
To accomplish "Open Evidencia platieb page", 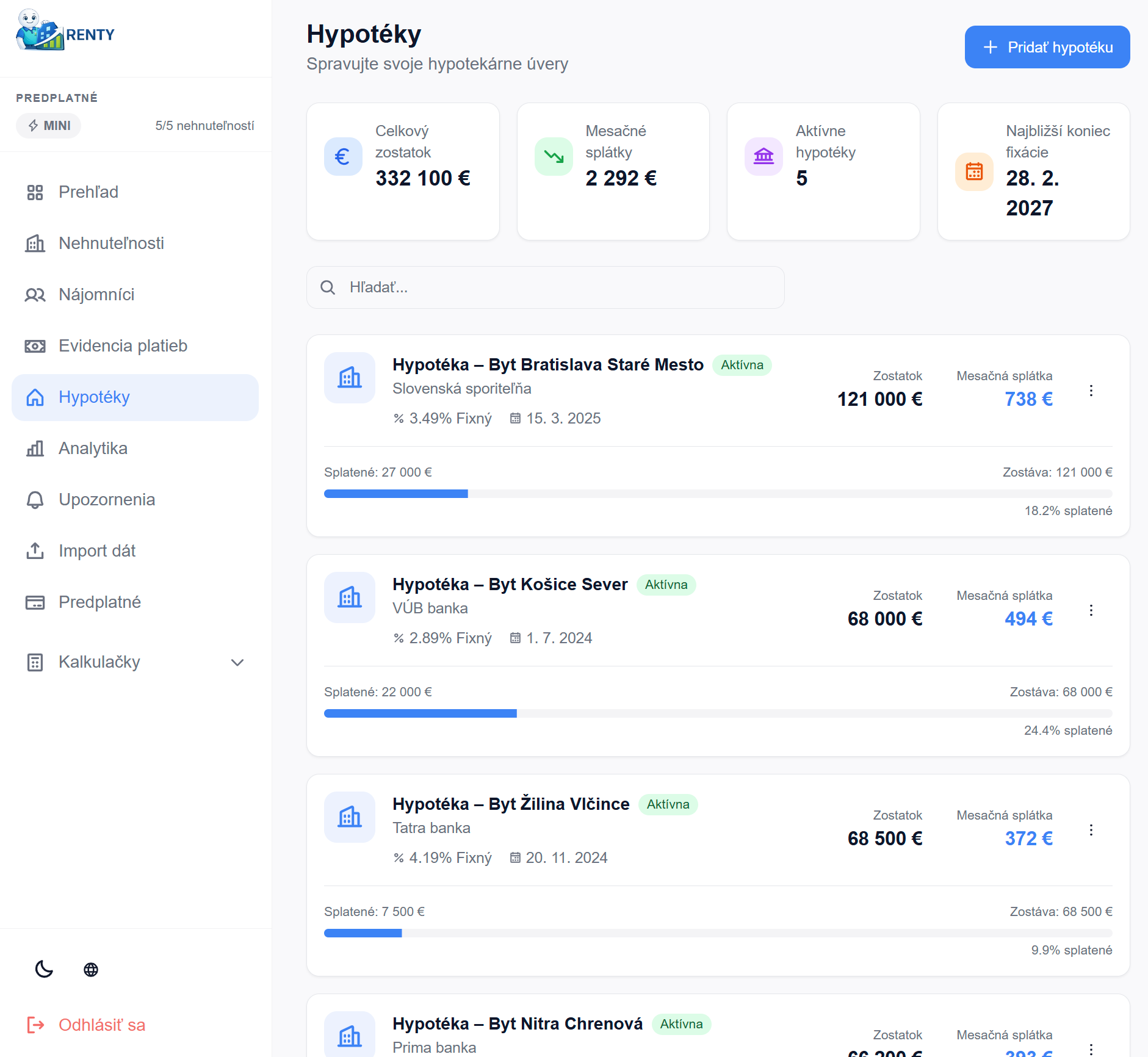I will click(123, 346).
